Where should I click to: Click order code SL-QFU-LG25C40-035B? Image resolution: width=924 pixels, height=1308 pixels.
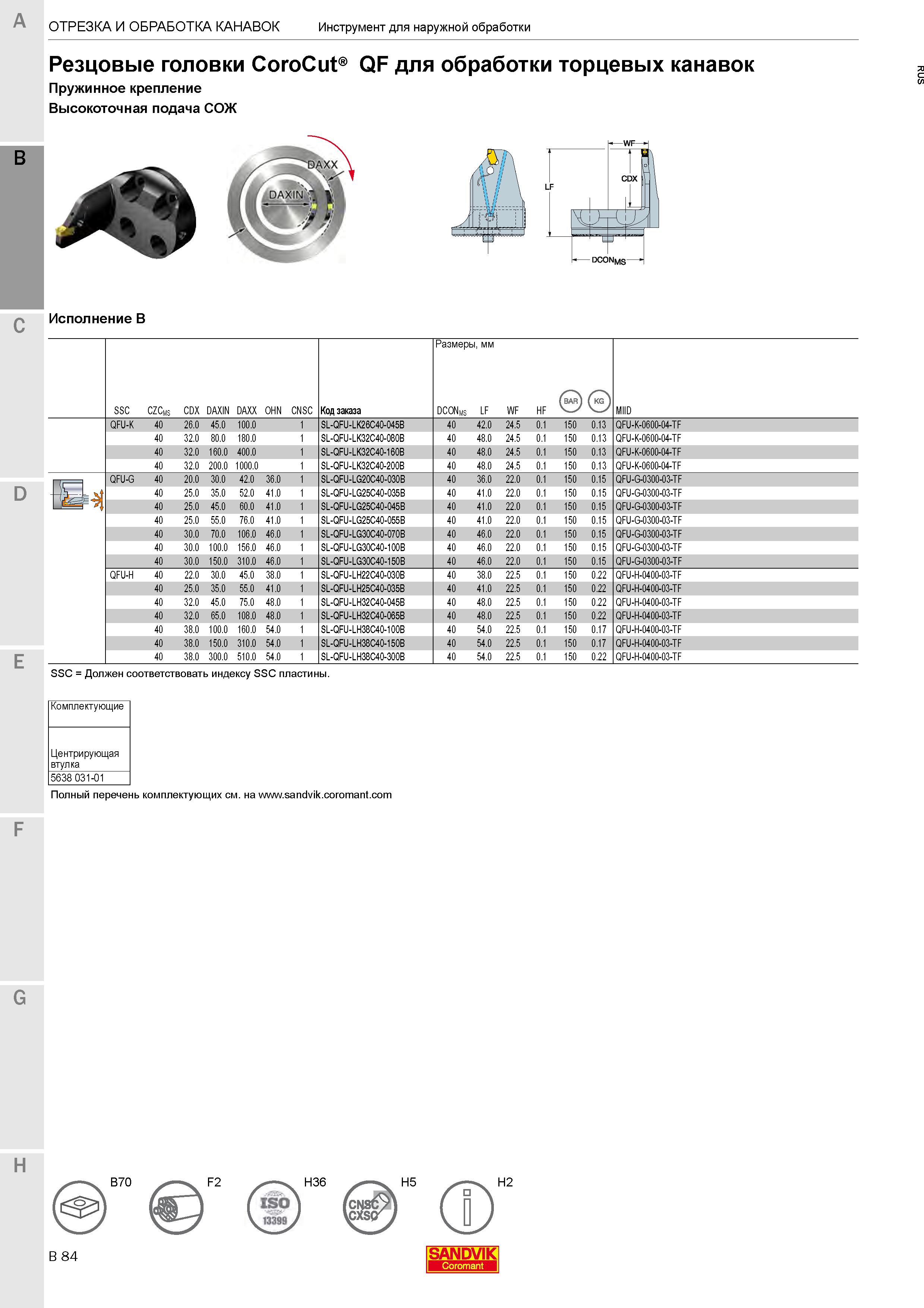point(363,493)
